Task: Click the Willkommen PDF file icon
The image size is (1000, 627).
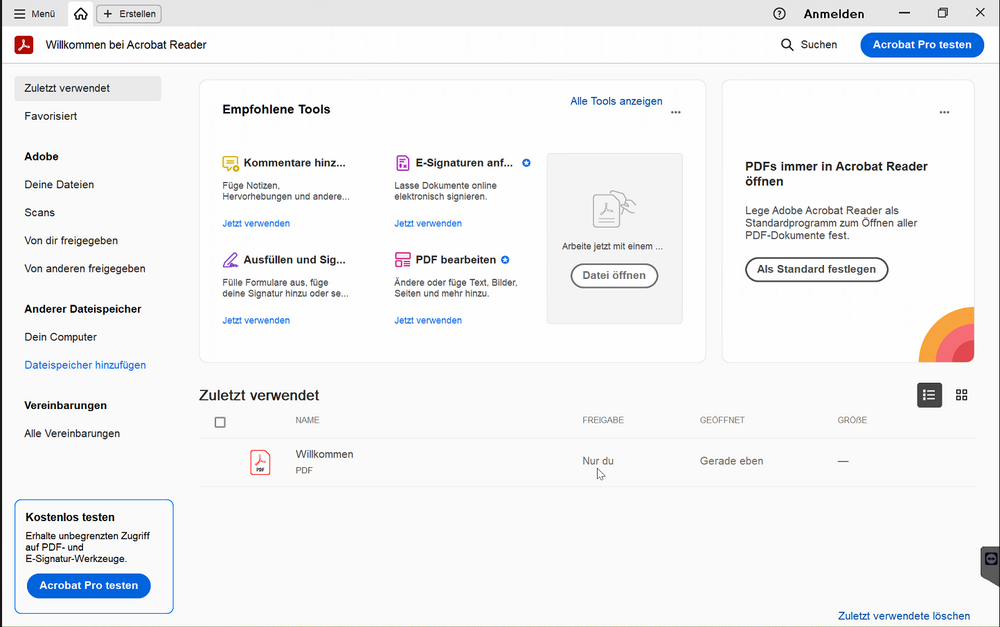Action: click(x=260, y=462)
